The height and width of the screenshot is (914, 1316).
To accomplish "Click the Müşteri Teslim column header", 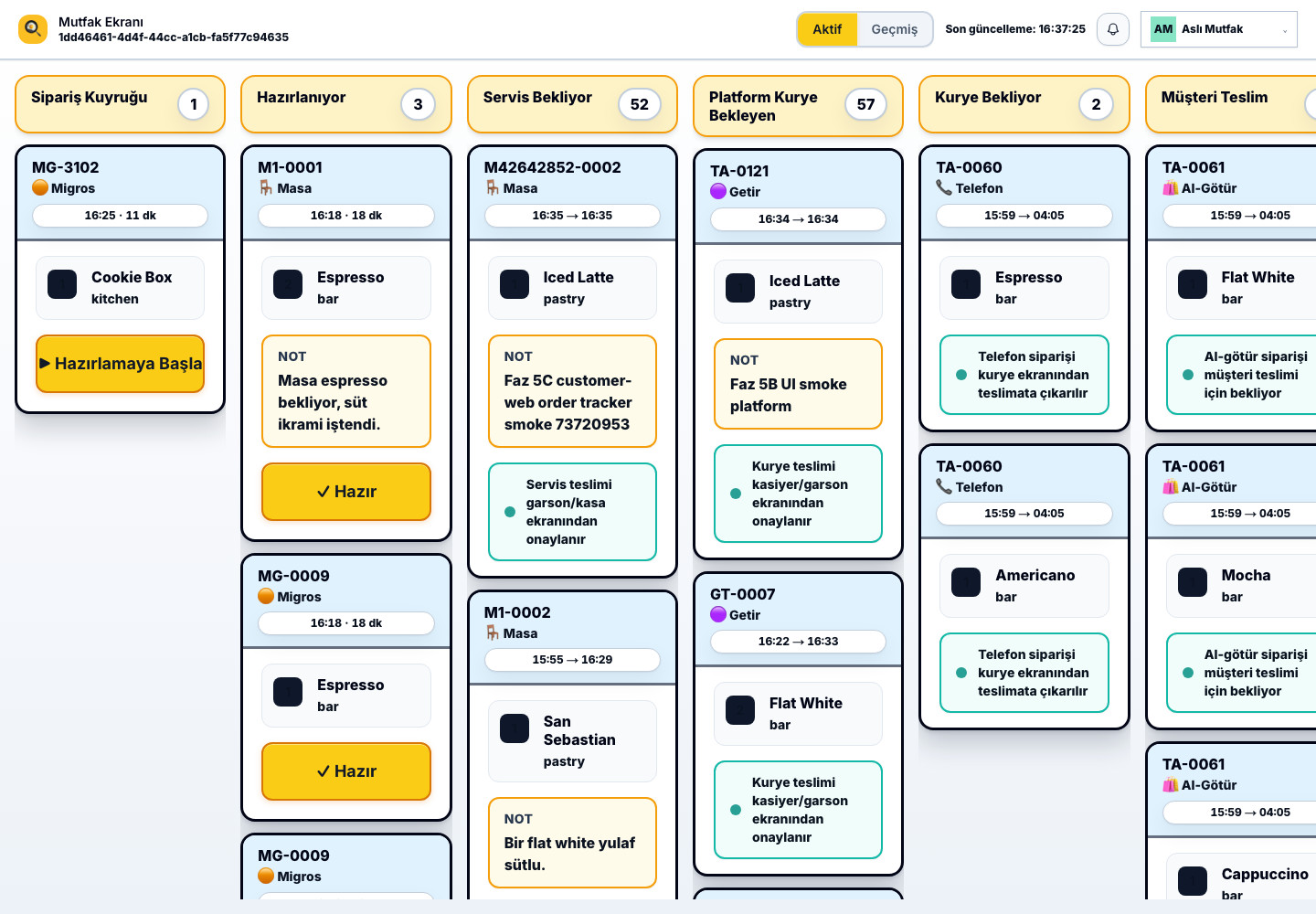I will pos(1230,104).
